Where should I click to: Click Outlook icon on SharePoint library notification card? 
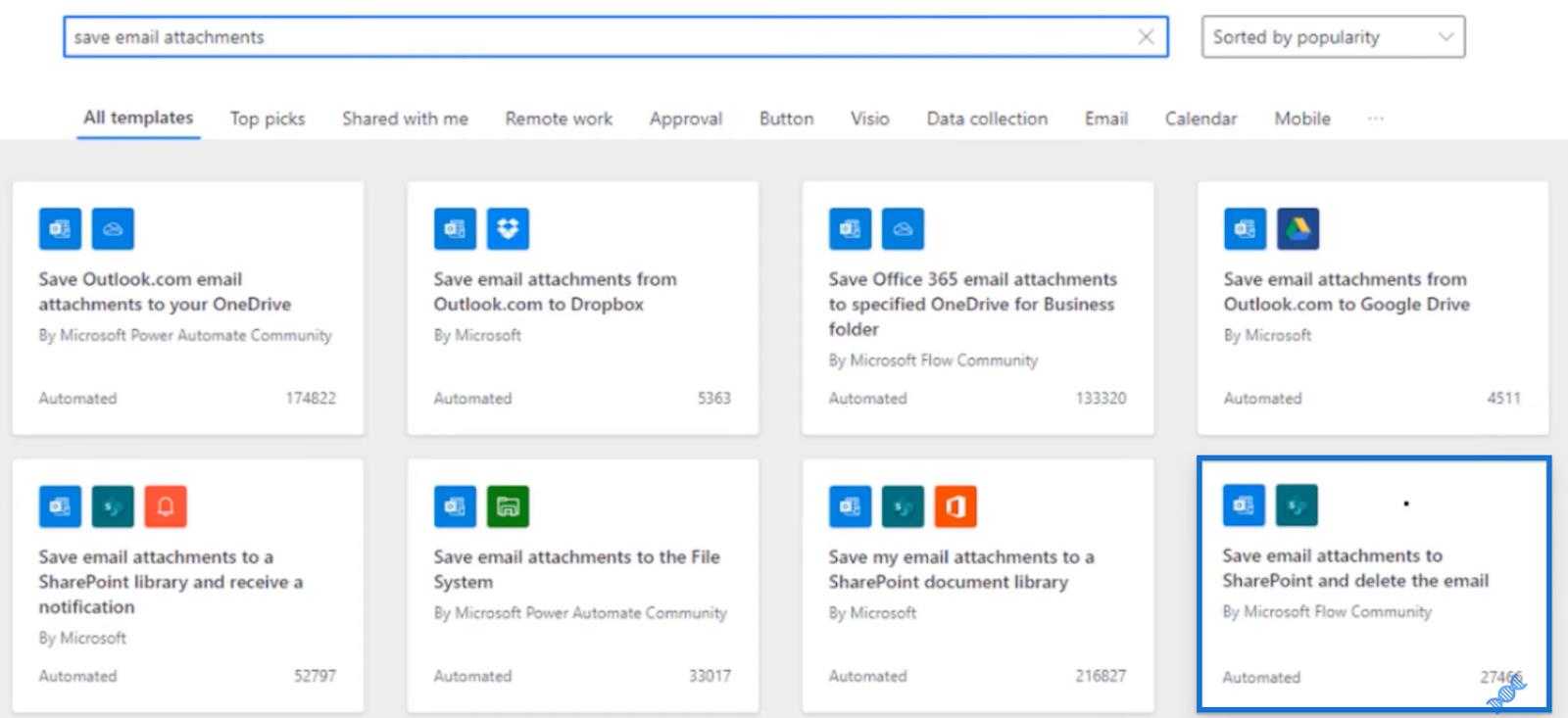coord(60,506)
